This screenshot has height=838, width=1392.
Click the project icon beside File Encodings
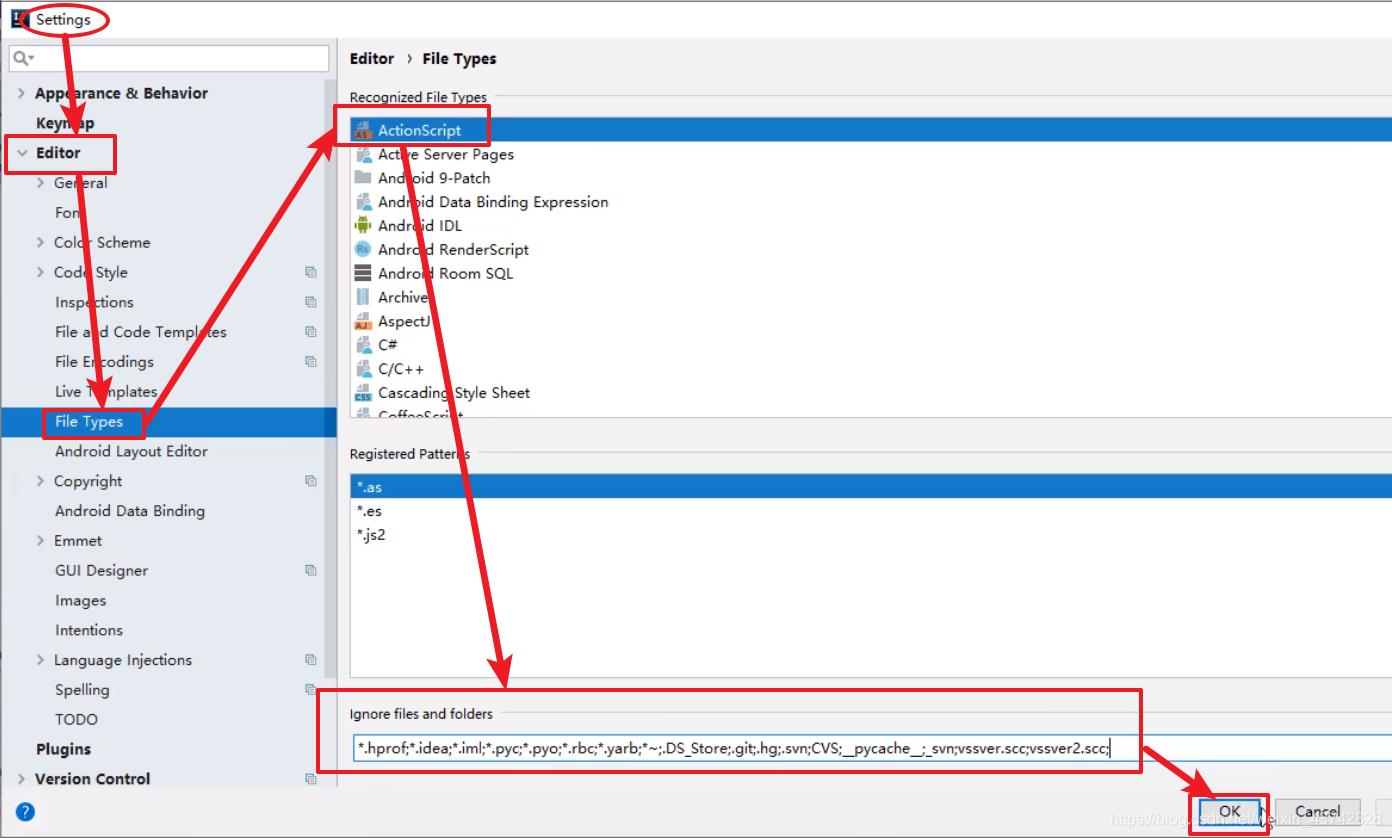311,362
